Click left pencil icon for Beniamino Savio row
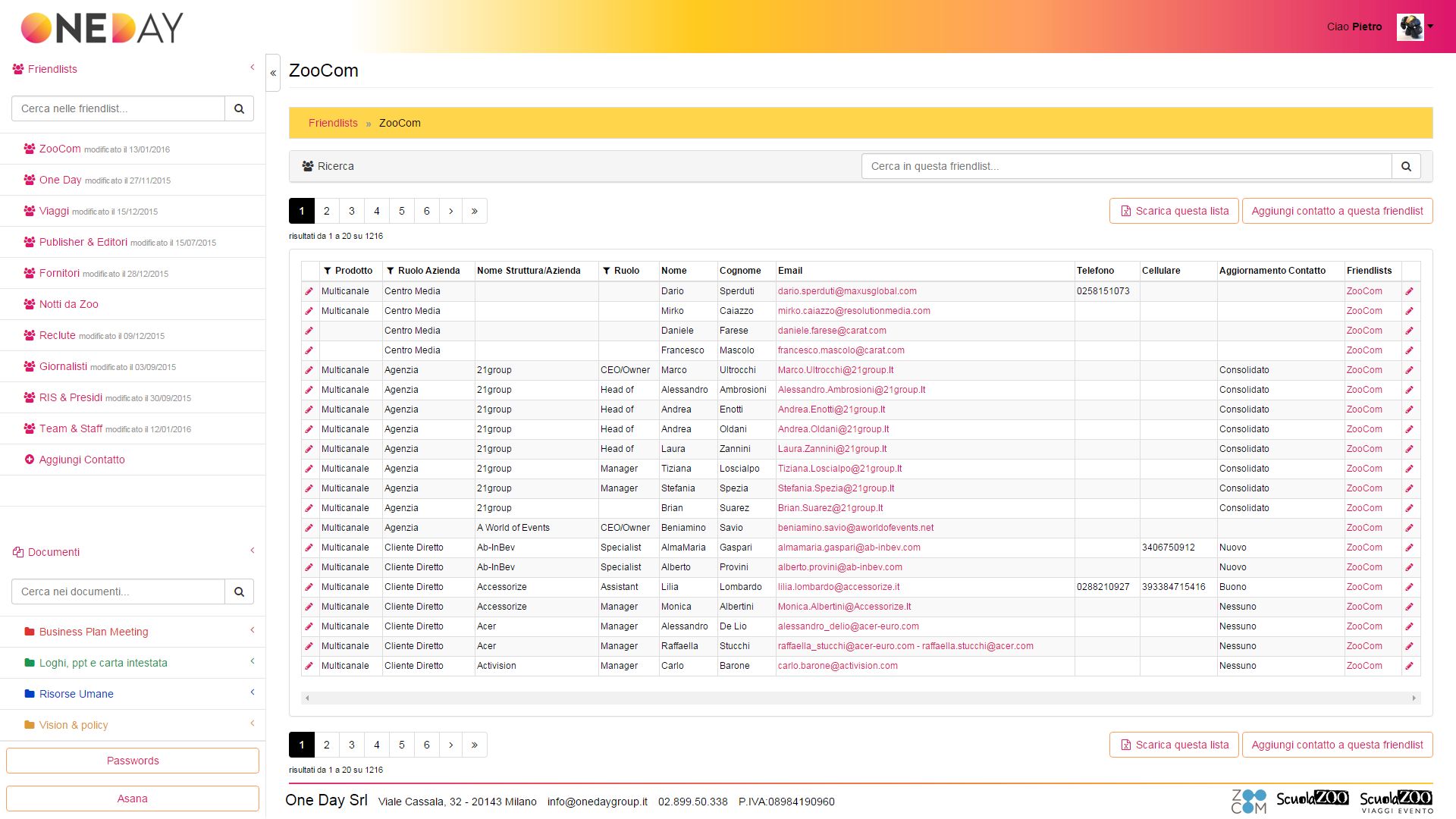This screenshot has height=819, width=1456. (309, 528)
